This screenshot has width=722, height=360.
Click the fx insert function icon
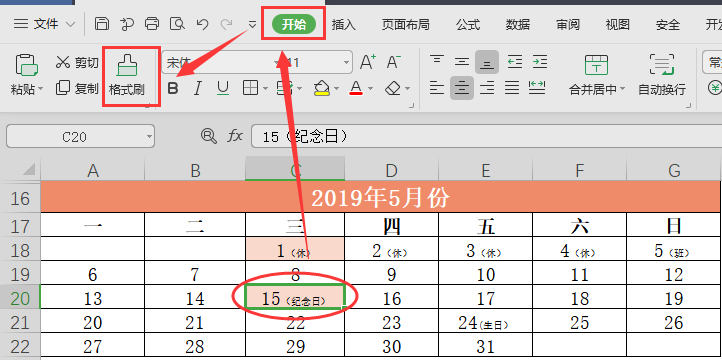(x=235, y=136)
